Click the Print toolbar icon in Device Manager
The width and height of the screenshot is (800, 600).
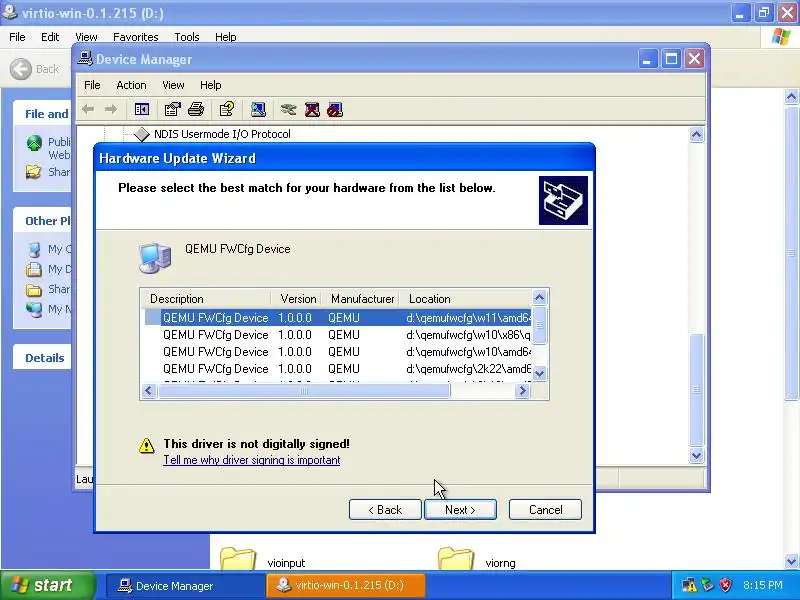(196, 109)
